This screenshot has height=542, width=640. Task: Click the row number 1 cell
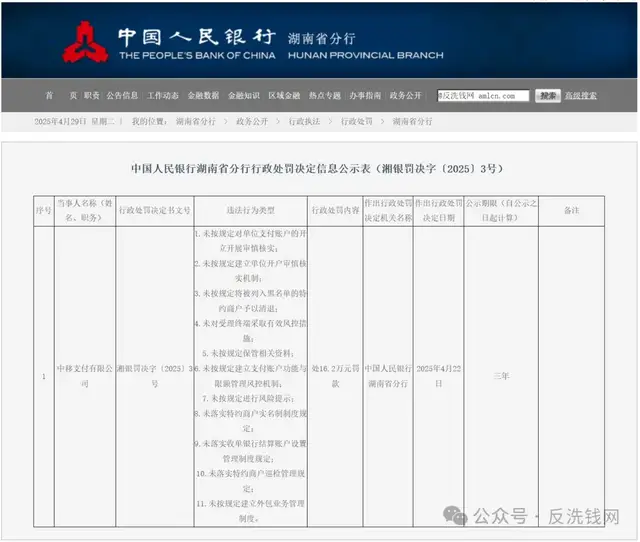tap(44, 376)
